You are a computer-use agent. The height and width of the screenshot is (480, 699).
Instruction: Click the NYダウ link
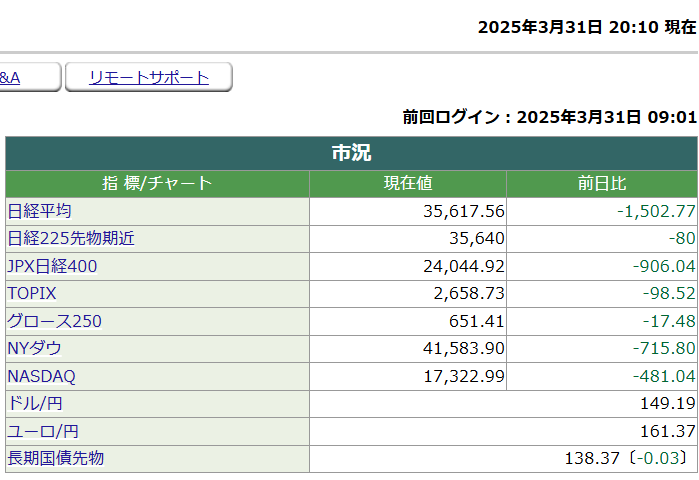pos(34,348)
